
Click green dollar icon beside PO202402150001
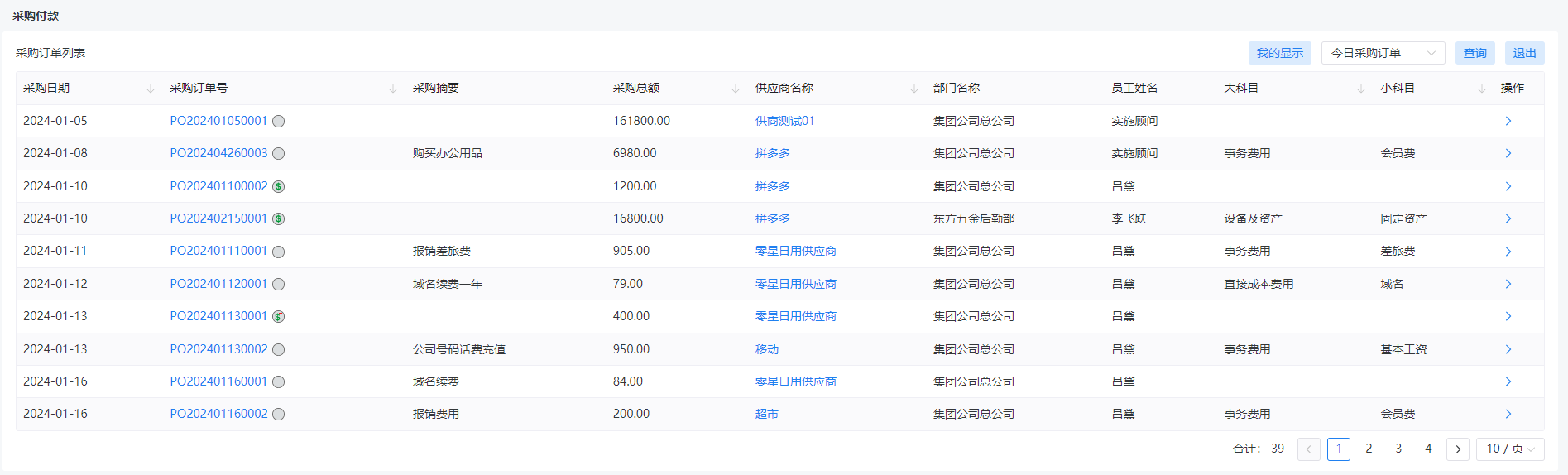(x=279, y=219)
